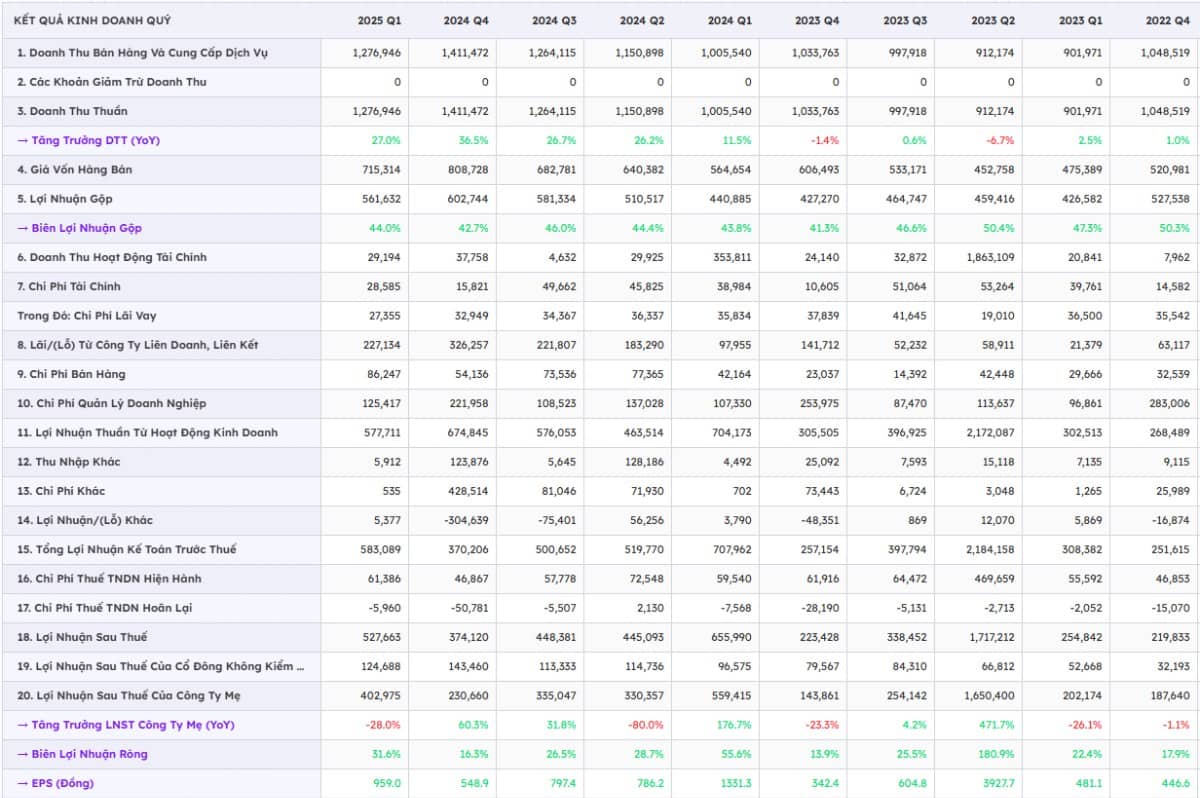This screenshot has height=798, width=1200.
Task: Open the 'Tăng Trưởng DTT (YoY)' row label
Action: point(88,140)
